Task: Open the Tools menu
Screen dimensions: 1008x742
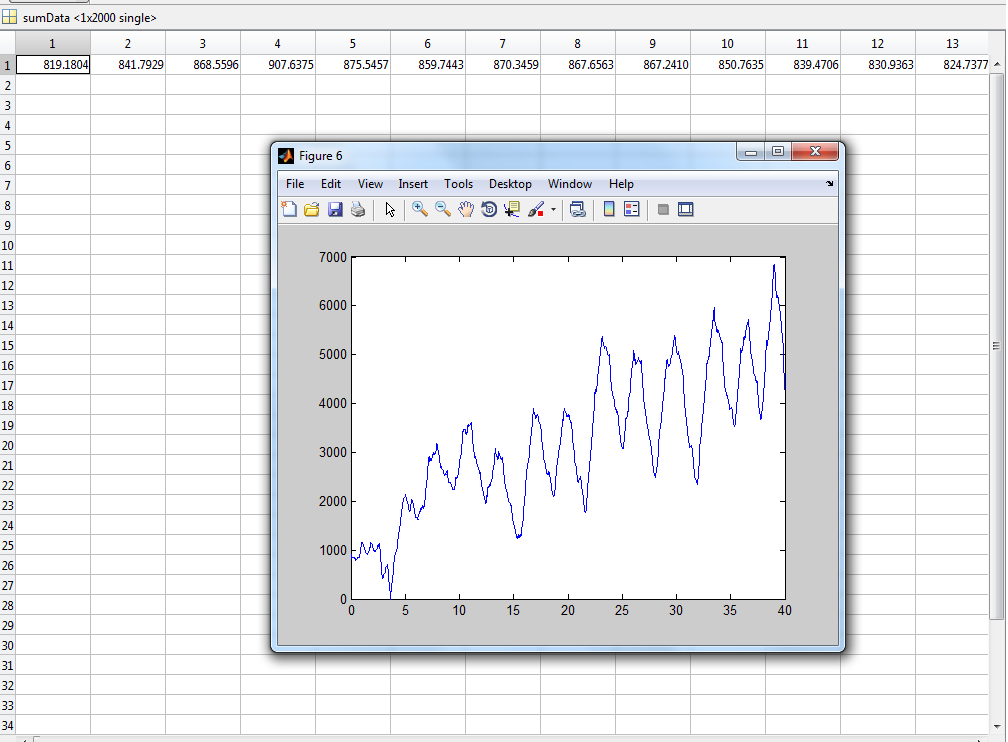Action: click(x=458, y=184)
